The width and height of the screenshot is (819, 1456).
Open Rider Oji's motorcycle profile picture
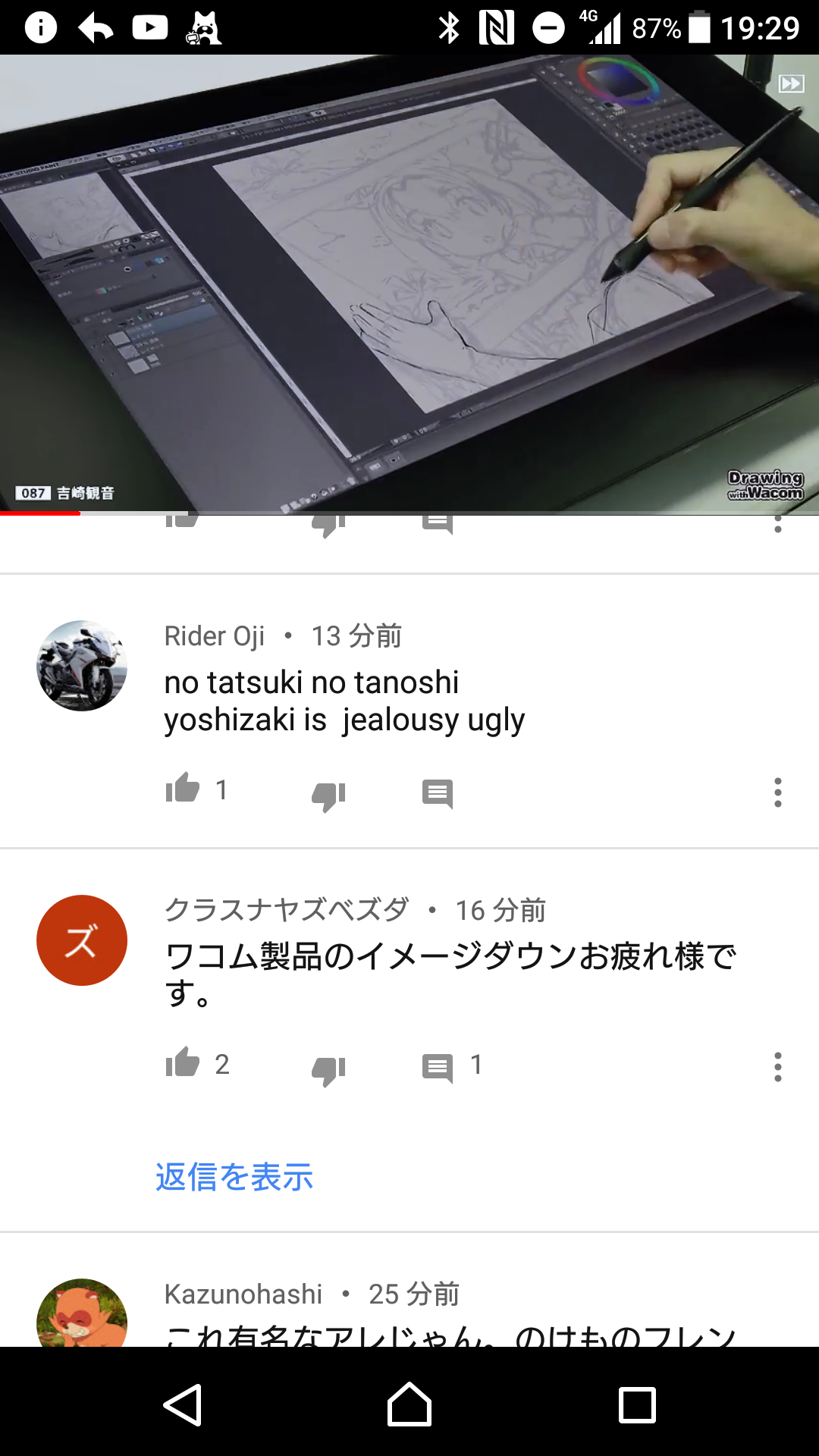[x=82, y=666]
